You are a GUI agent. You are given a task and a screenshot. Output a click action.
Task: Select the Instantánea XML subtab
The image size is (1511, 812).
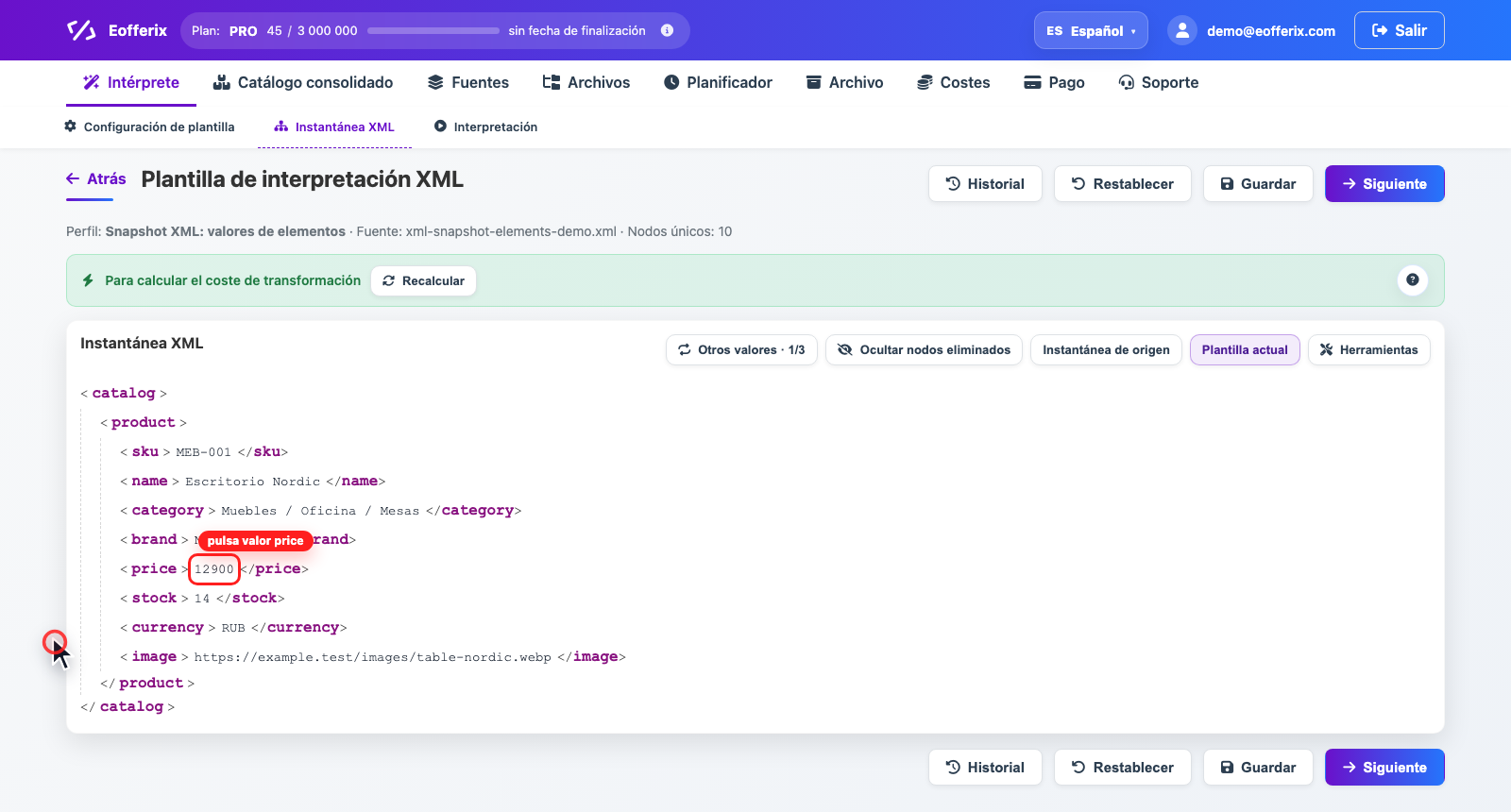click(x=334, y=127)
